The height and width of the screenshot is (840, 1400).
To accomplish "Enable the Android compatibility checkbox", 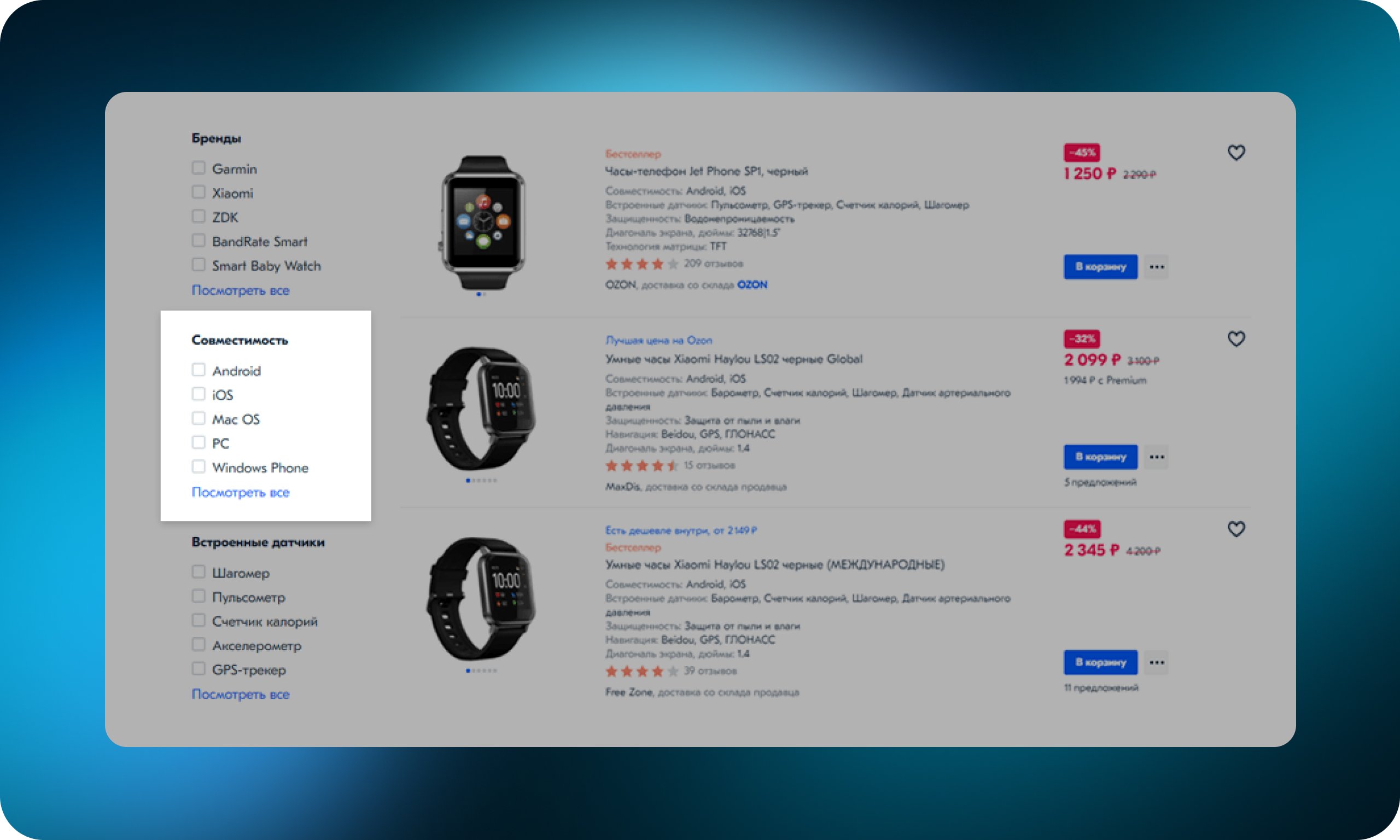I will 198,370.
